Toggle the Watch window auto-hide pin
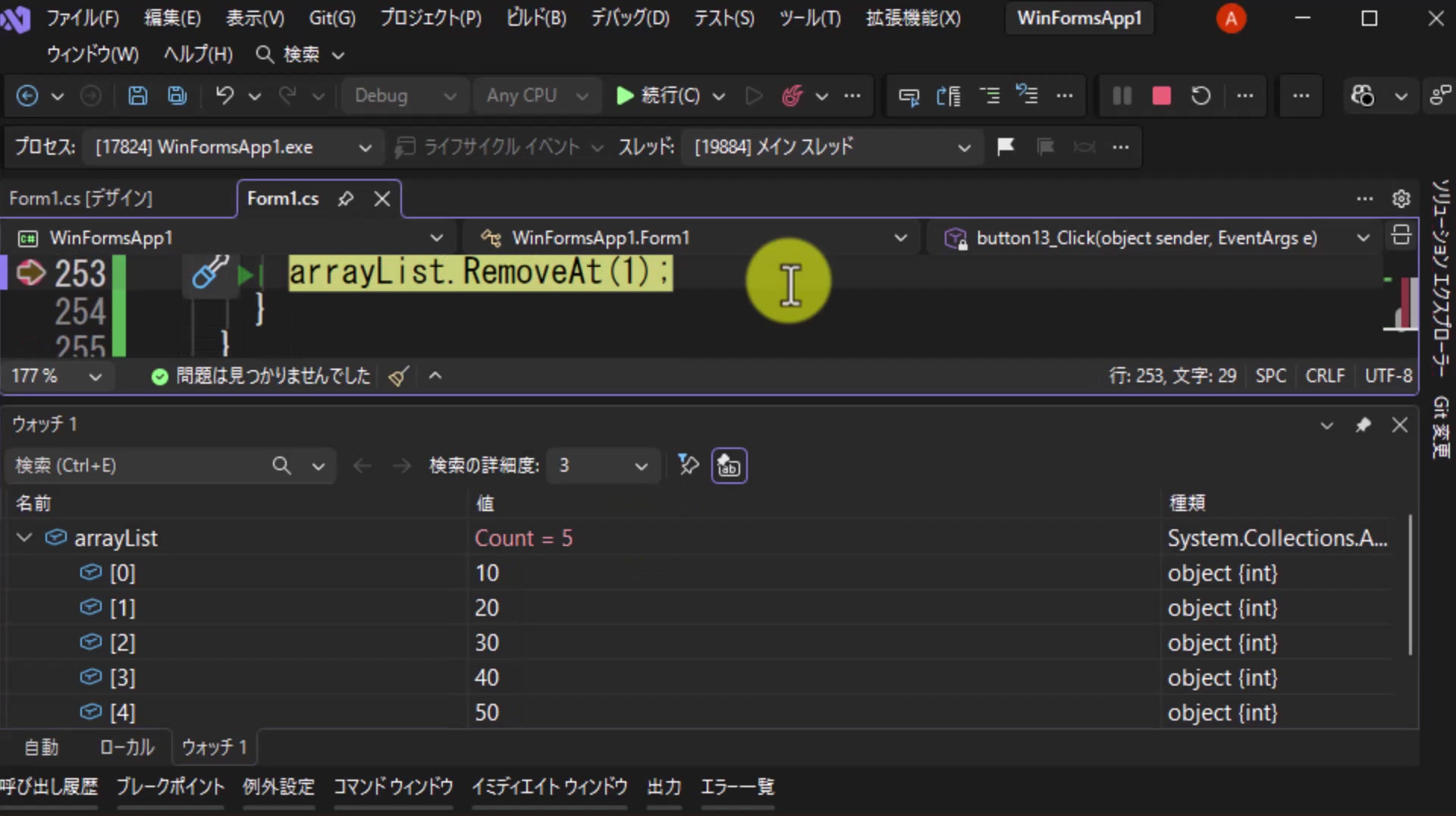This screenshot has width=1456, height=816. [x=1363, y=425]
